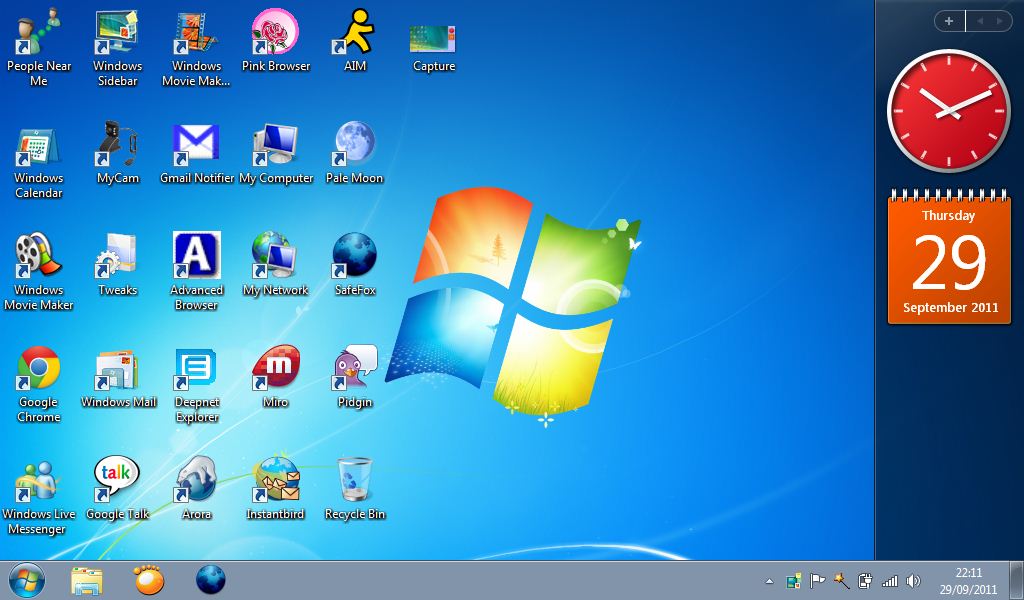Open Miro media player
The image size is (1024, 600).
click(x=276, y=368)
